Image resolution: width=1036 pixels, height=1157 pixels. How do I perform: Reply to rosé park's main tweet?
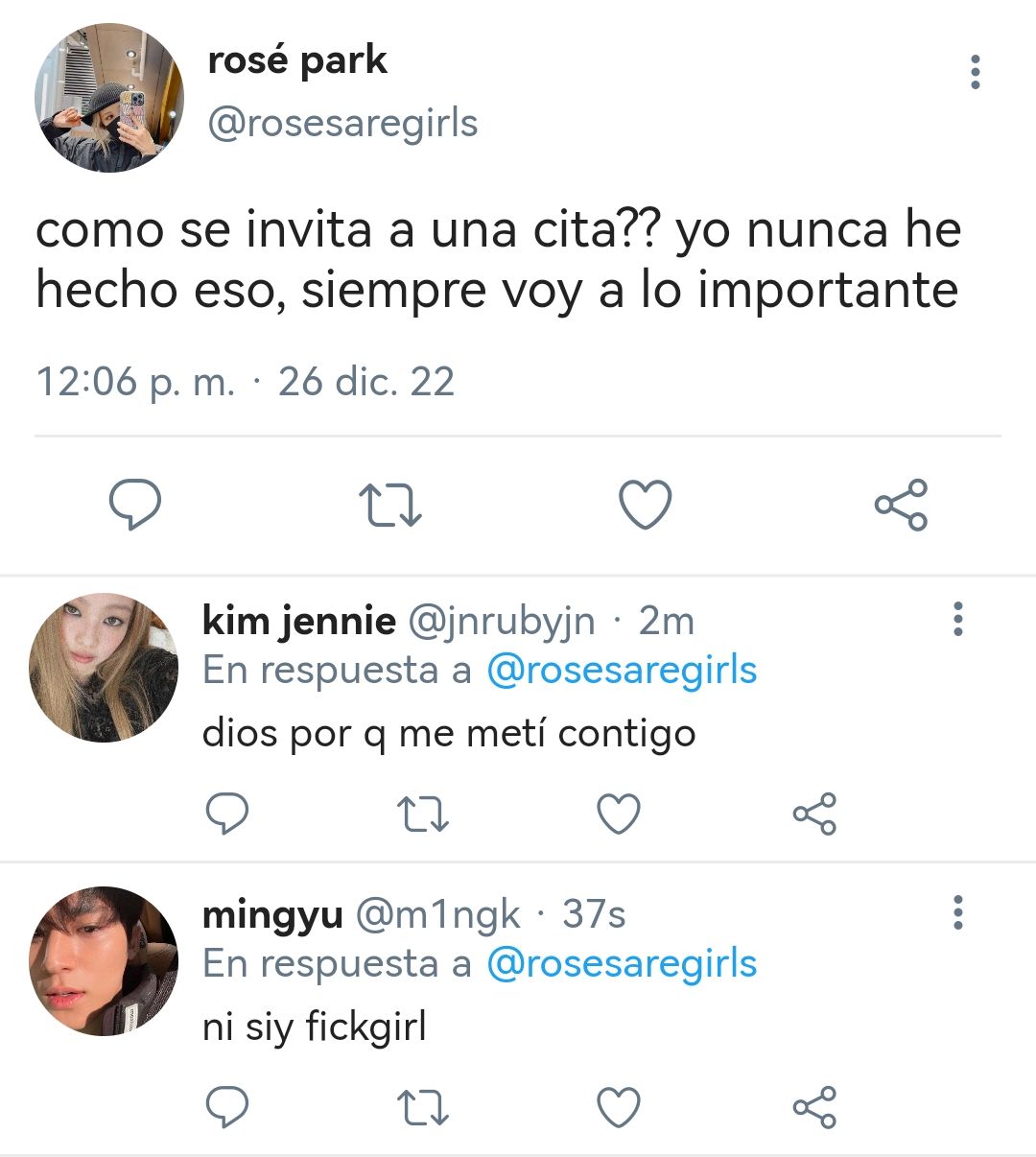pyautogui.click(x=135, y=505)
